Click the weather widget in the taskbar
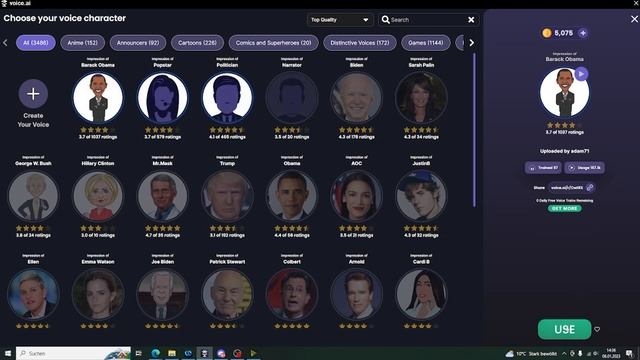640x360 pixels. 531,353
